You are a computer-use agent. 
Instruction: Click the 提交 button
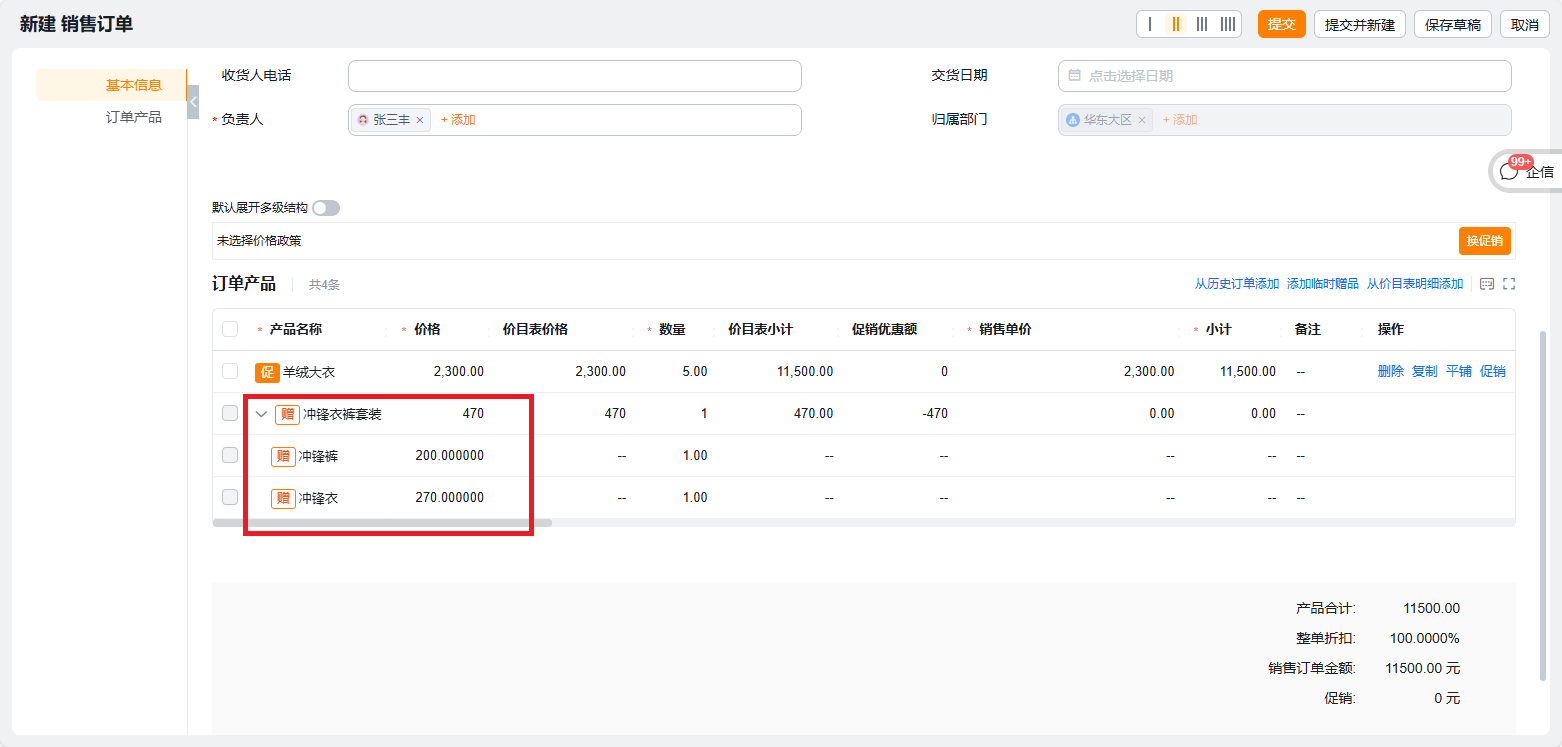point(1282,24)
